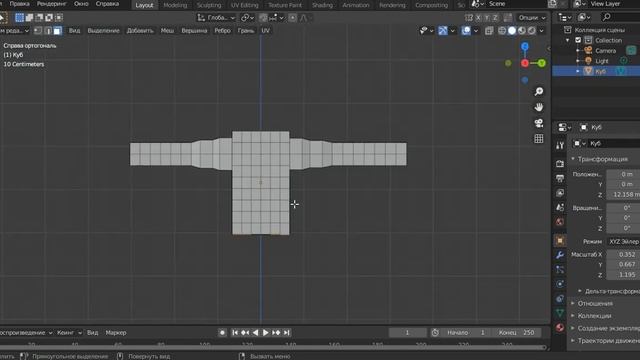The width and height of the screenshot is (640, 360).
Task: Open the View Layer properties tab
Action: click(560, 193)
